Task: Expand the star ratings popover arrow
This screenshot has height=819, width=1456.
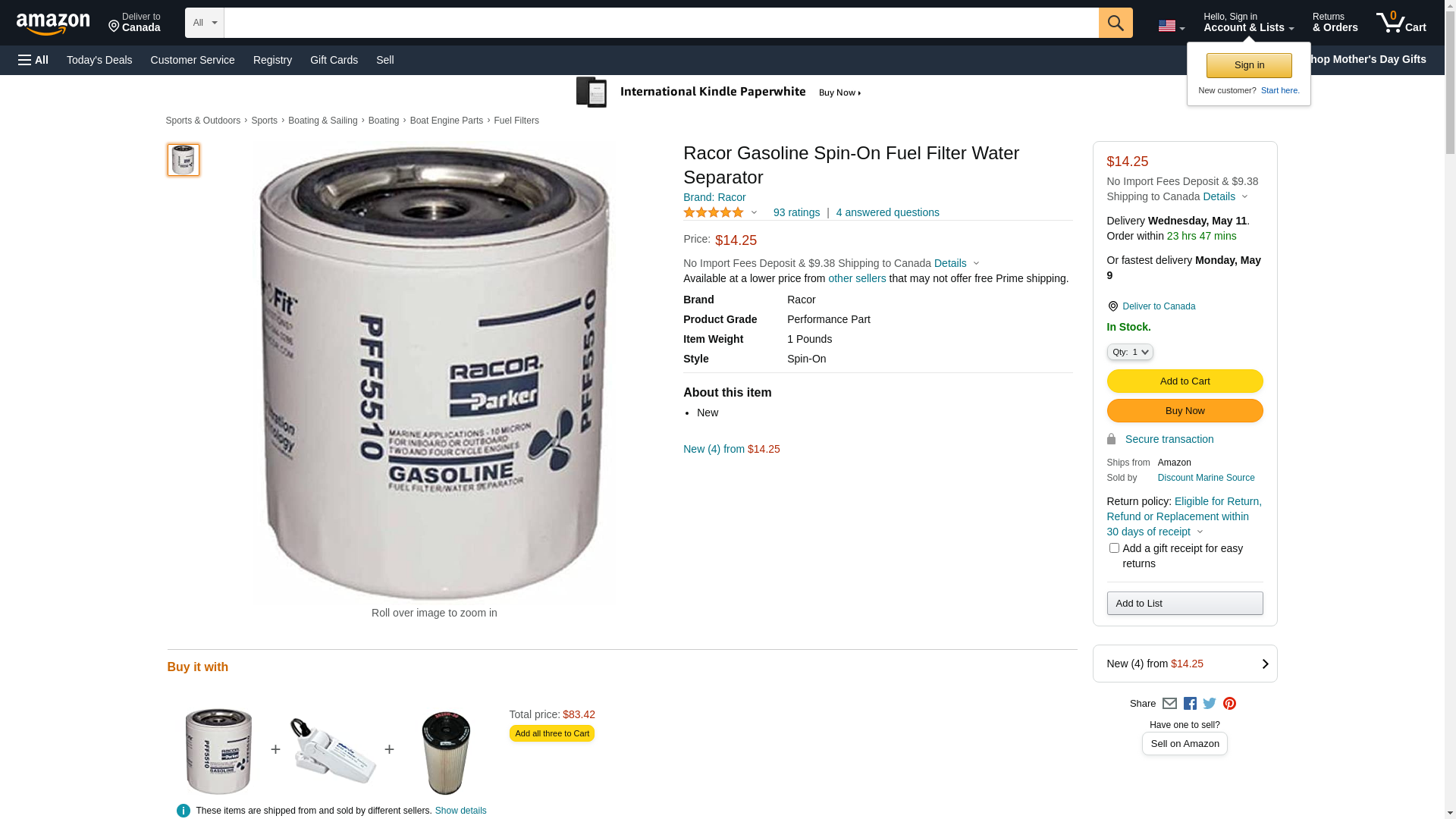Action: click(754, 213)
